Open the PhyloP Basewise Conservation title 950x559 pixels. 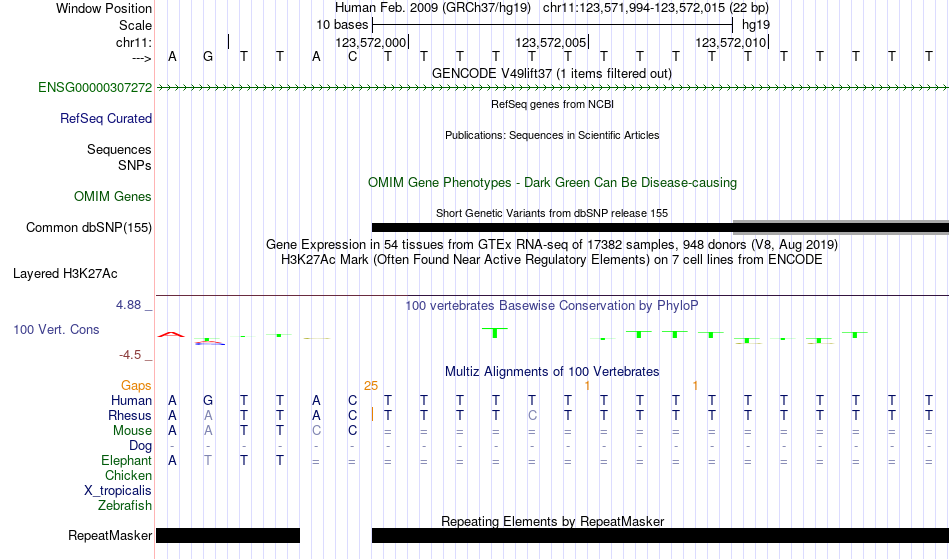[x=552, y=305]
